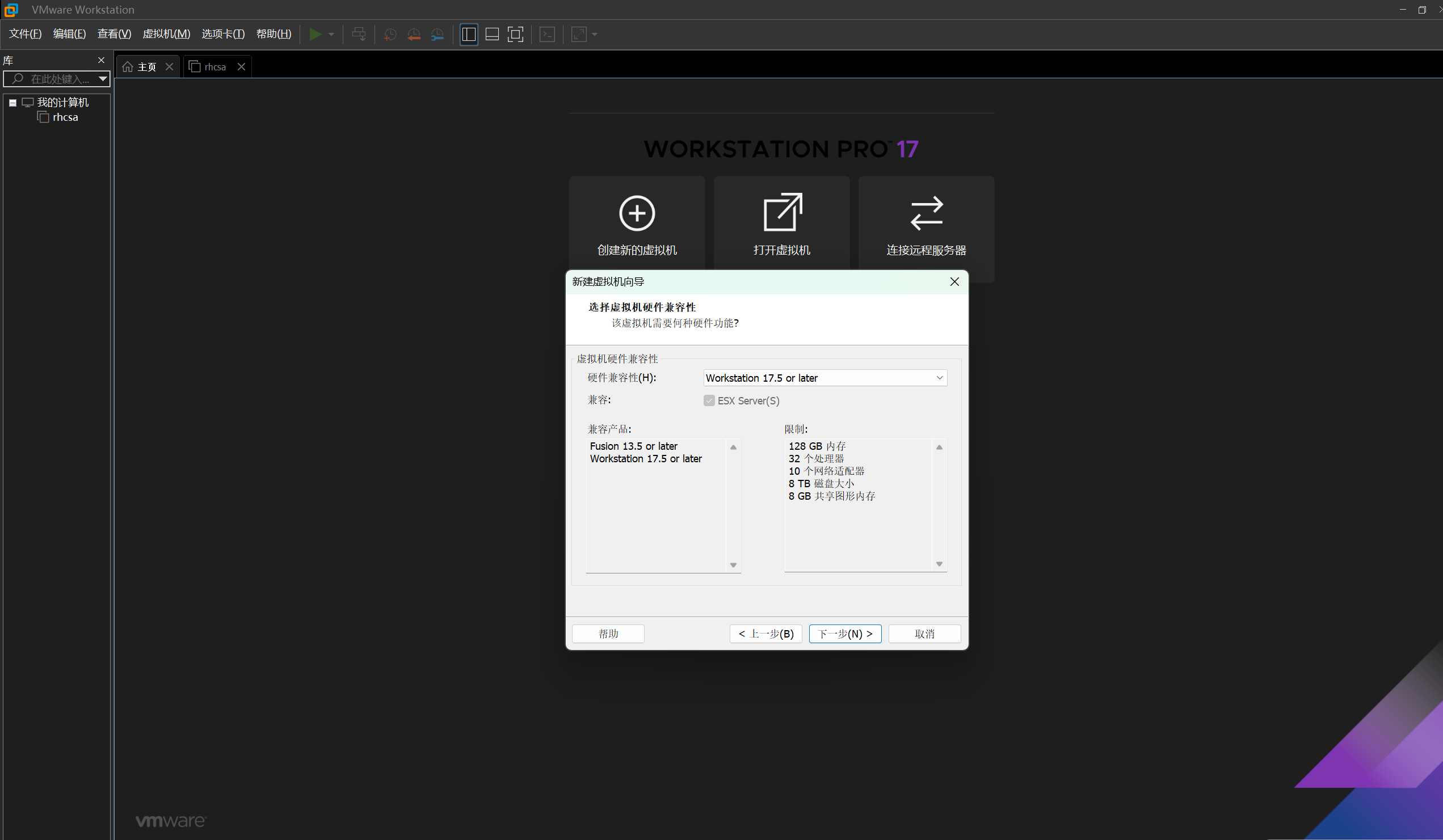Power on the virtual machine play icon
This screenshot has width=1443, height=840.
(x=314, y=35)
